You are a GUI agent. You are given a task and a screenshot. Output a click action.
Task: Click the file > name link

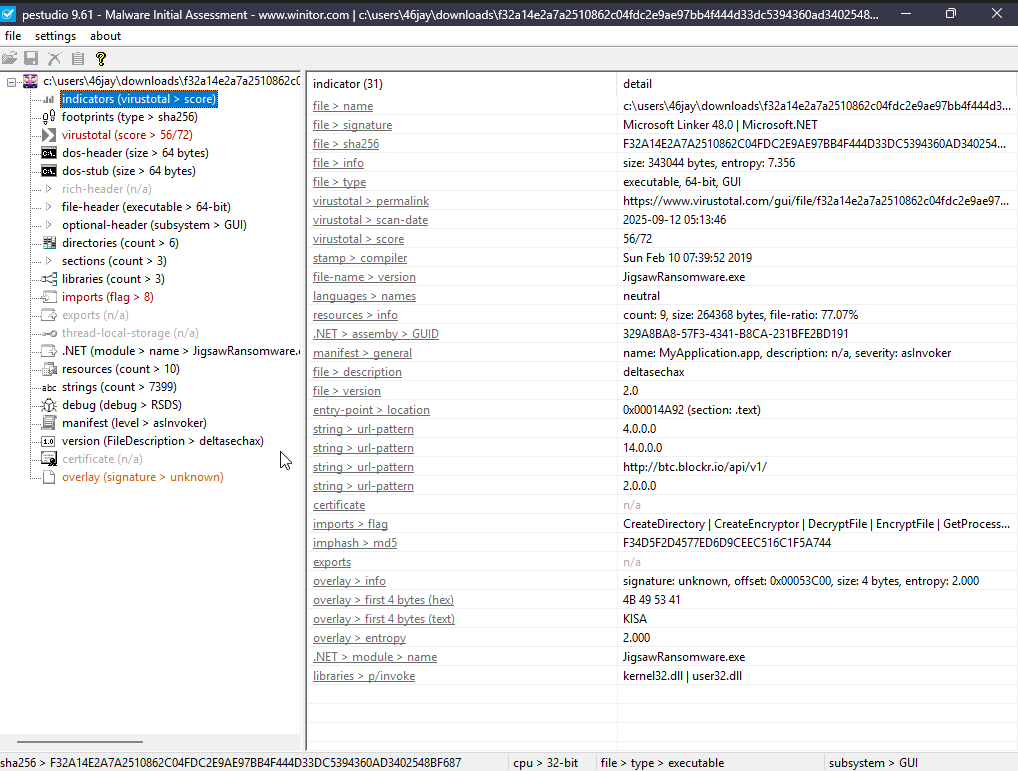[343, 106]
